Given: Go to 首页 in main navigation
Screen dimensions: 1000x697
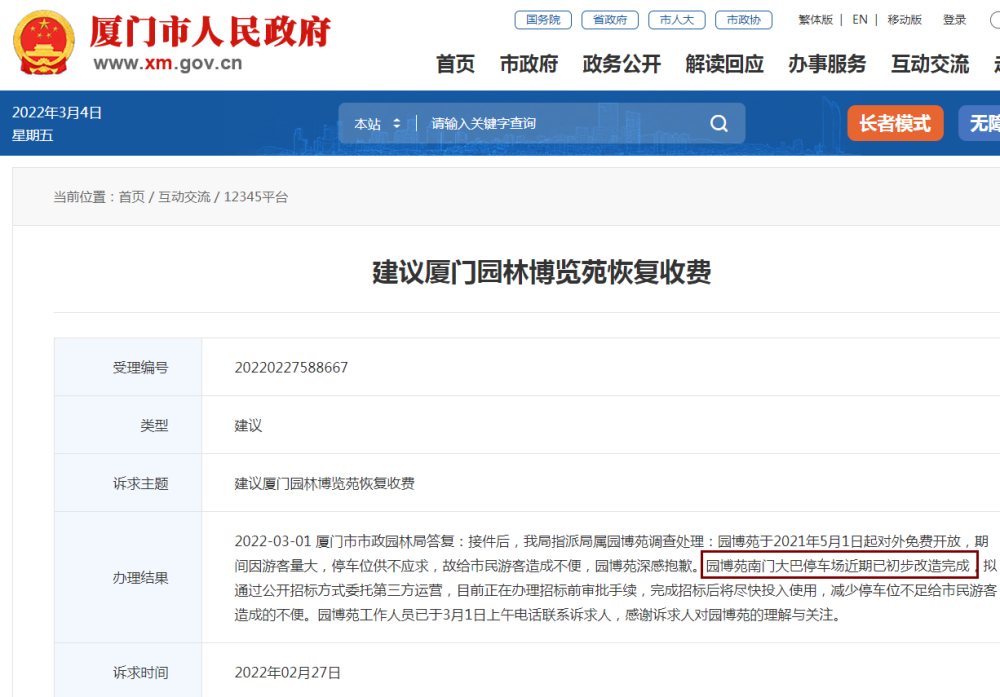Looking at the screenshot, I should (455, 64).
